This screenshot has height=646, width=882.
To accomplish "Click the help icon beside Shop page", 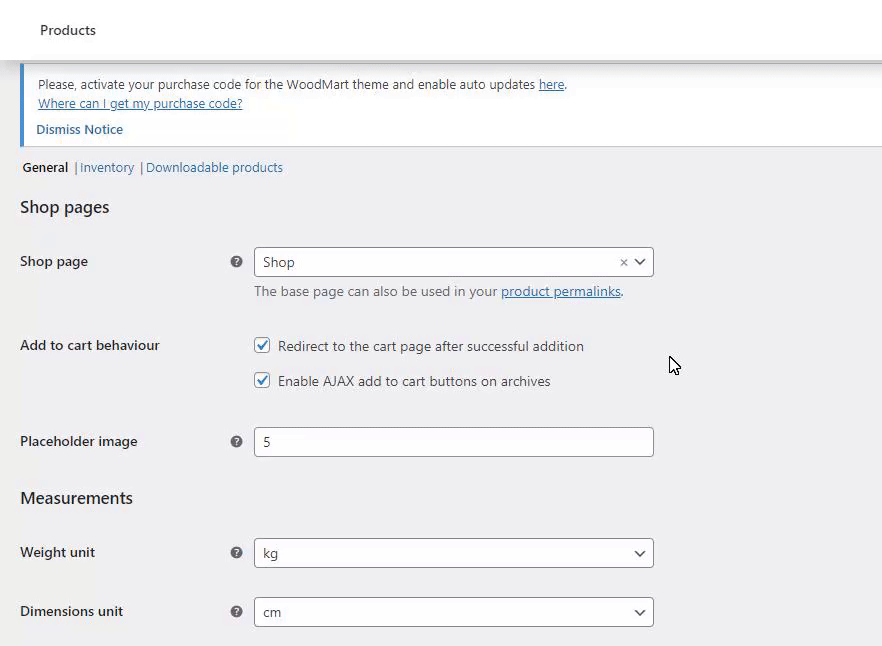I will 236,262.
